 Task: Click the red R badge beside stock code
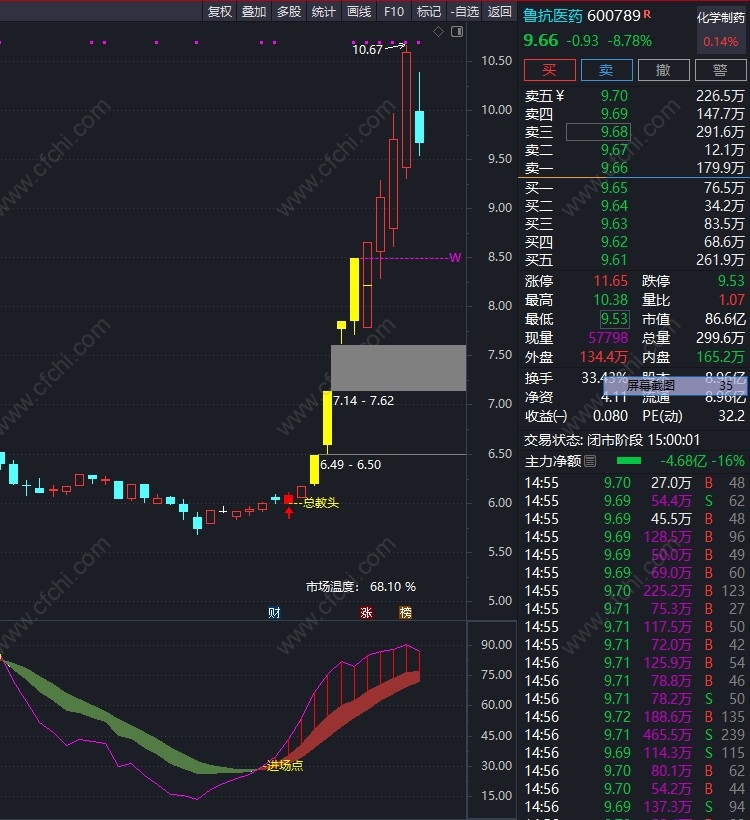point(647,14)
